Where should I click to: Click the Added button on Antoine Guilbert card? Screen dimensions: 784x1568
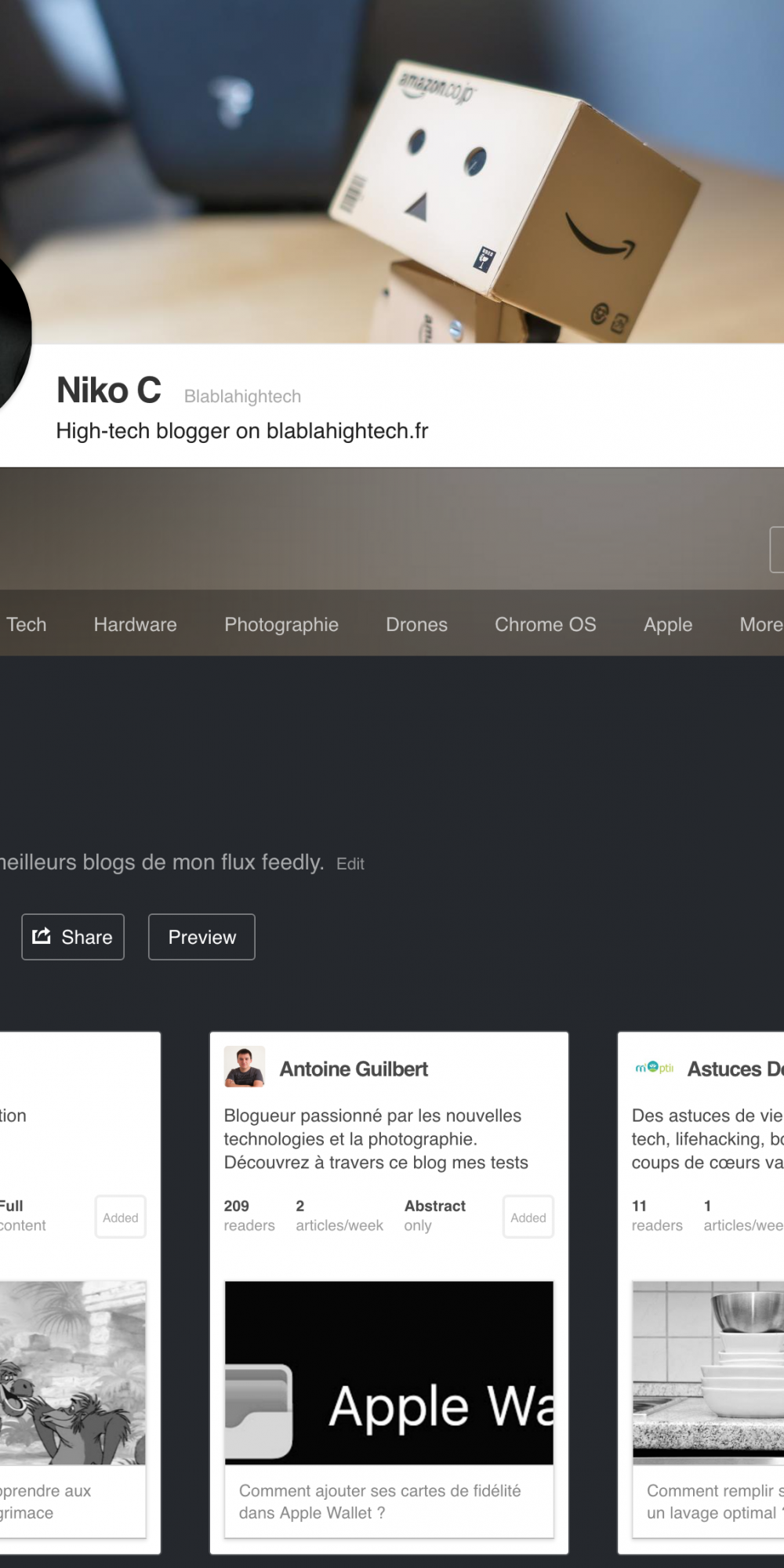[528, 1218]
